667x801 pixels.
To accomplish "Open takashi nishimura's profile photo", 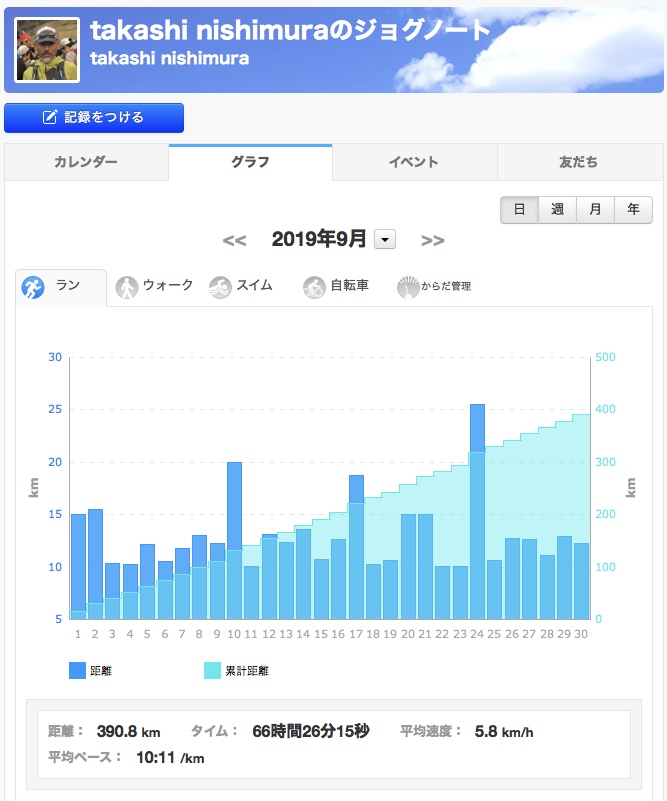I will (47, 48).
